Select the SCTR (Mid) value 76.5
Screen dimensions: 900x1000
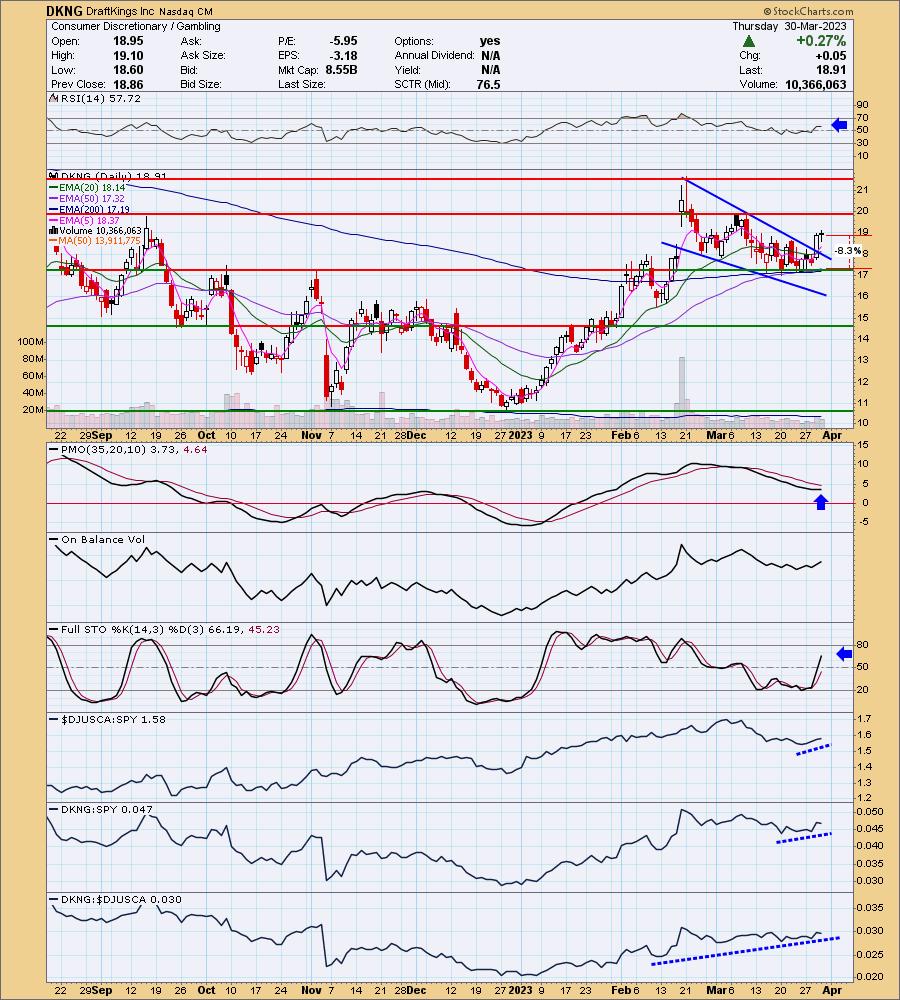tap(488, 85)
